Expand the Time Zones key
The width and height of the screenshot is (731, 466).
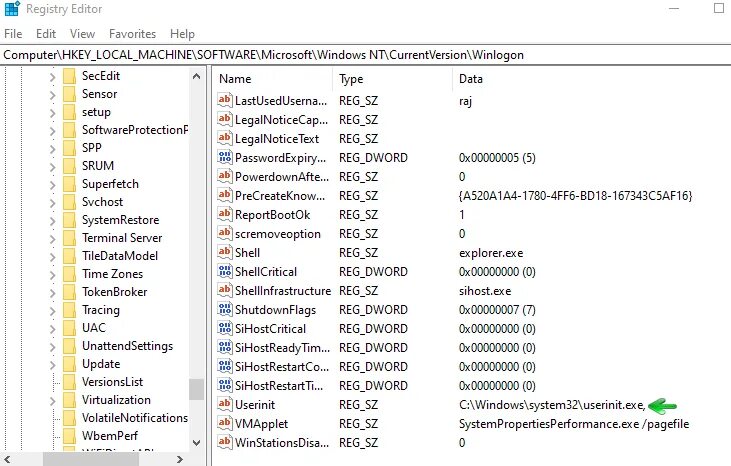(52, 275)
